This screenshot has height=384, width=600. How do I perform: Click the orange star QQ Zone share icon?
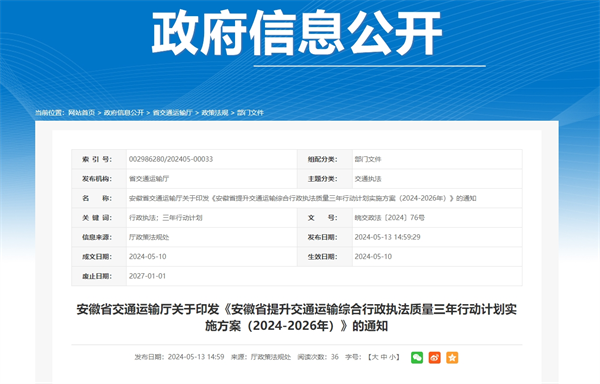pos(452,357)
